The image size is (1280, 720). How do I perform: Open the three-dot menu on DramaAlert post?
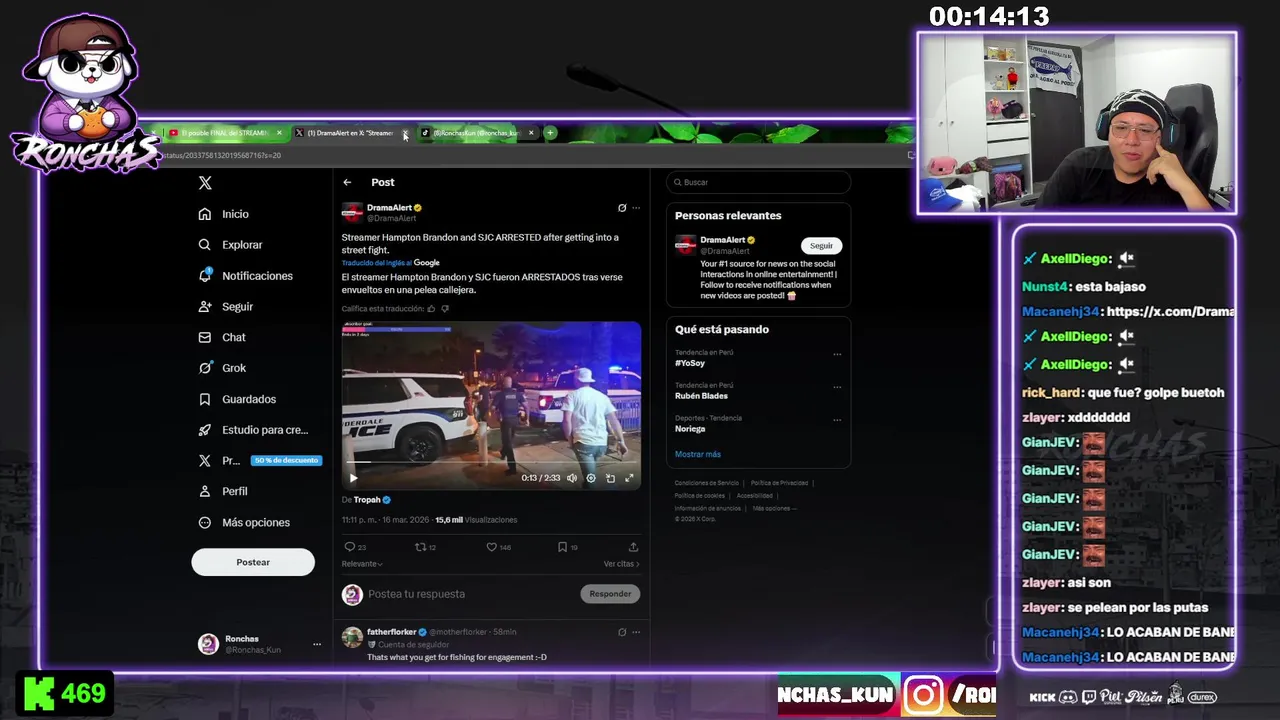[x=636, y=208]
